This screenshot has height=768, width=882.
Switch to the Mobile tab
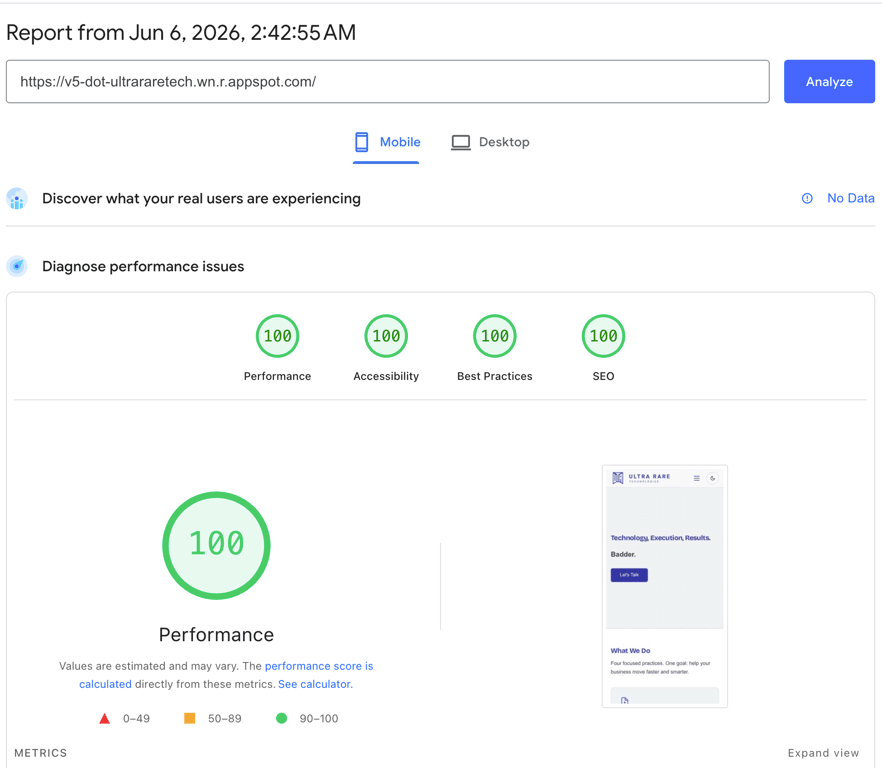(386, 142)
